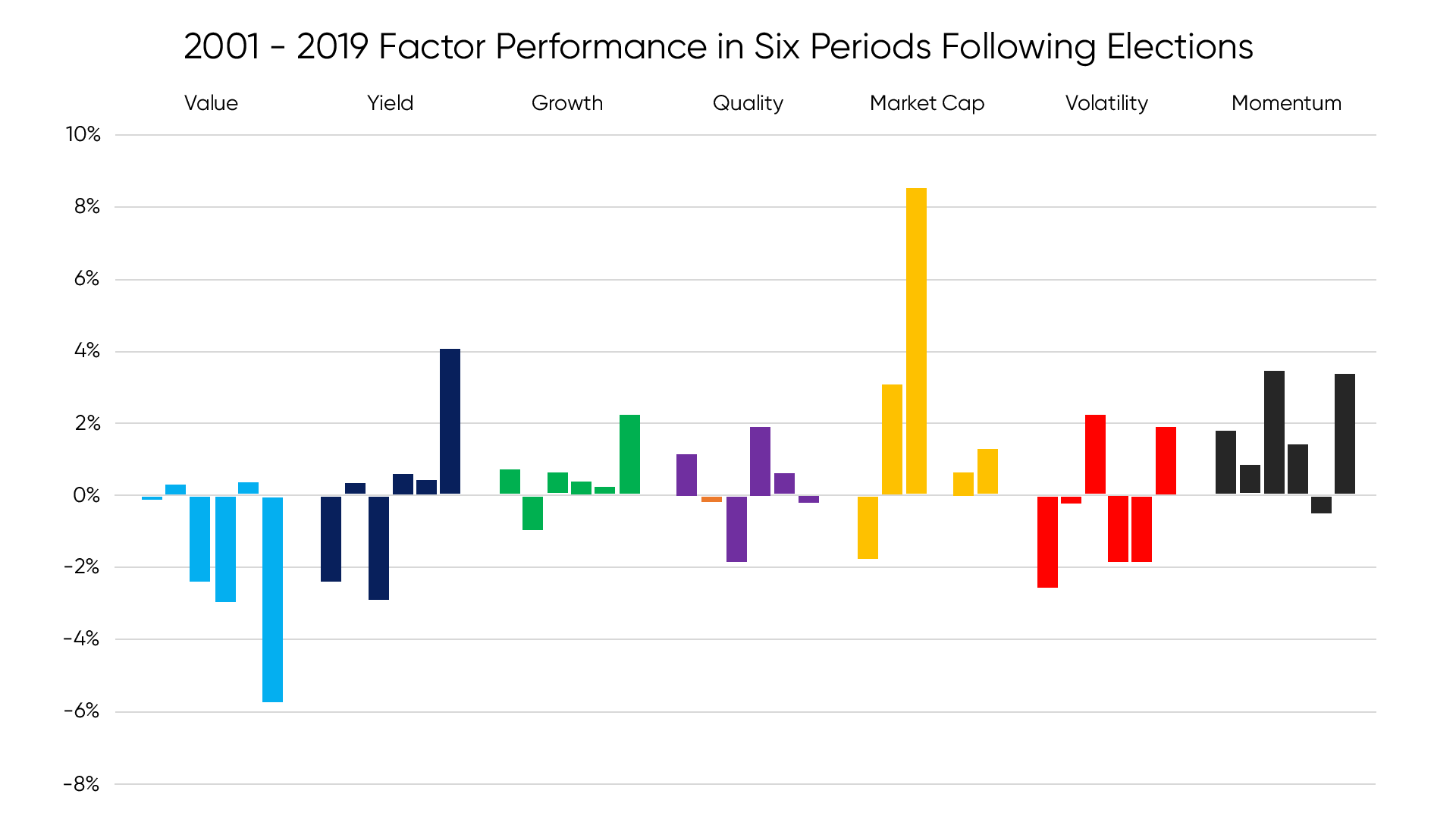Click the Quality category label
The height and width of the screenshot is (819, 1456).
[747, 103]
